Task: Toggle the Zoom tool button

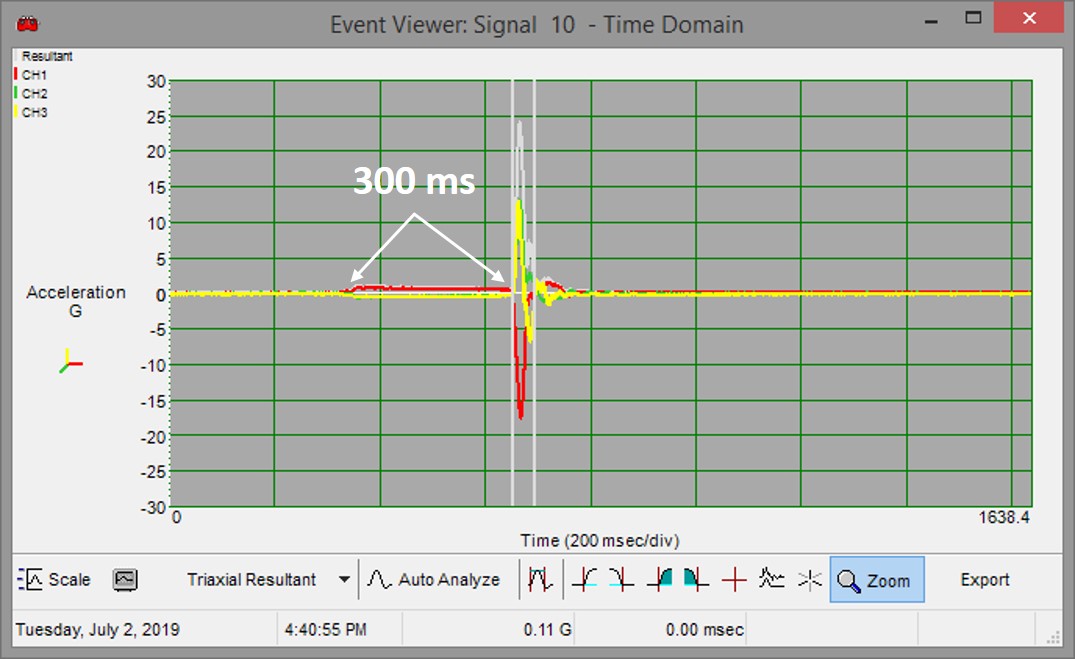Action: [x=877, y=579]
